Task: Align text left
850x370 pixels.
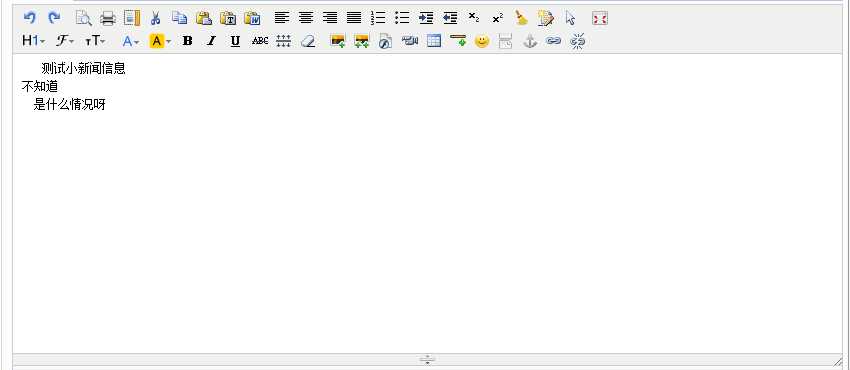Action: coord(282,18)
